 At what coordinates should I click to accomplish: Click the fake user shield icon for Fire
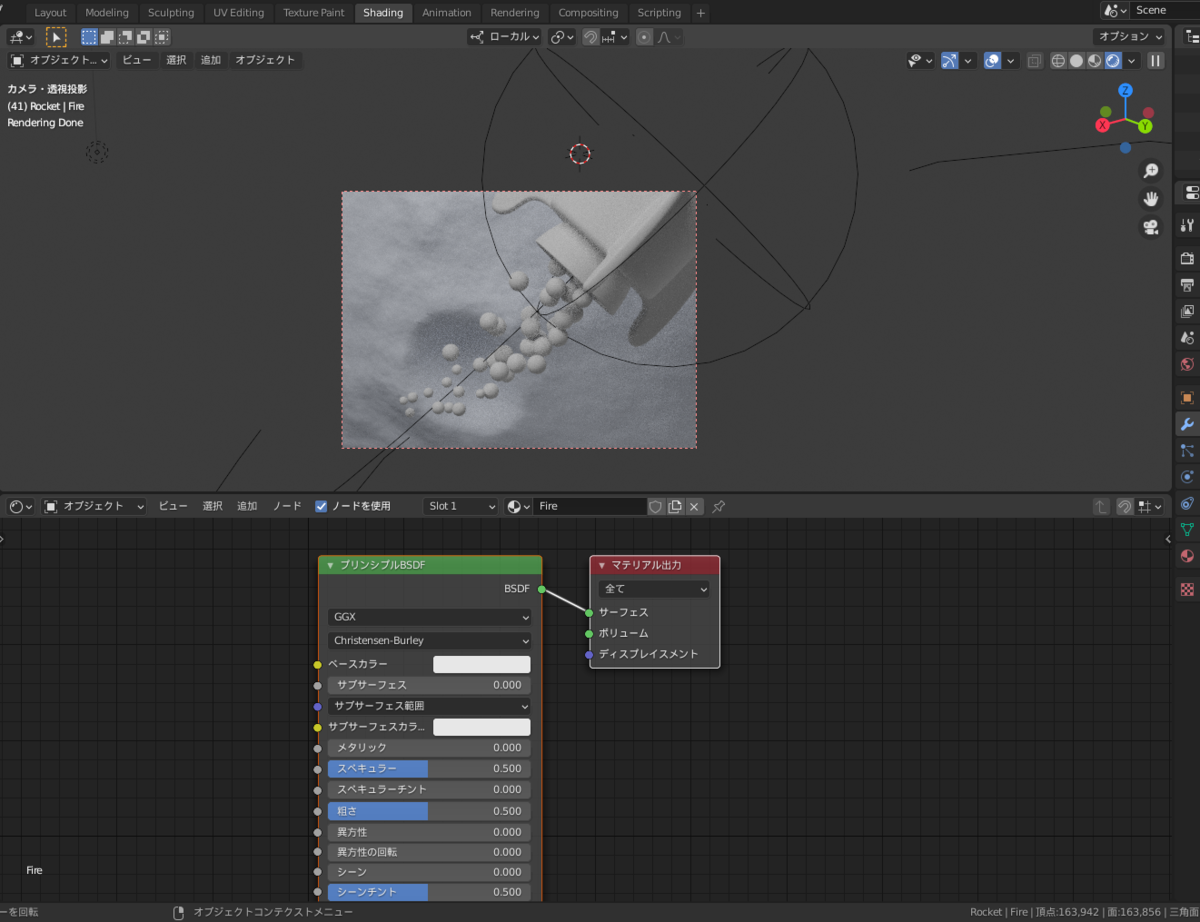(x=656, y=507)
